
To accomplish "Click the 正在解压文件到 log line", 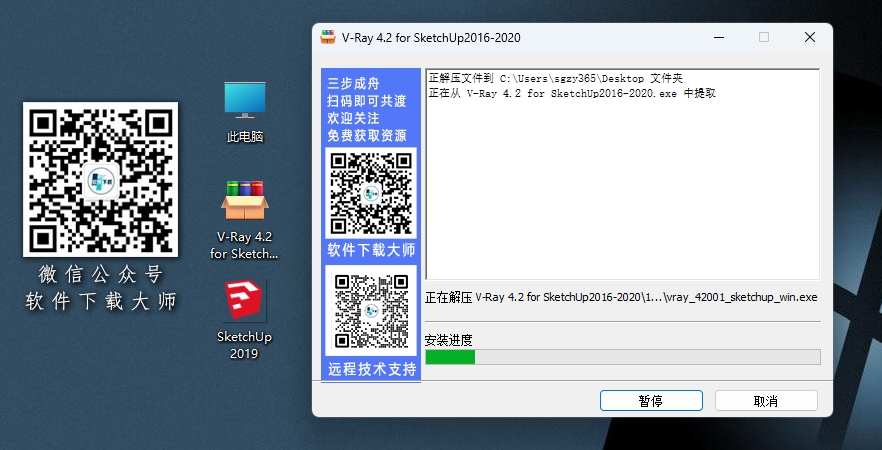I will click(x=556, y=78).
